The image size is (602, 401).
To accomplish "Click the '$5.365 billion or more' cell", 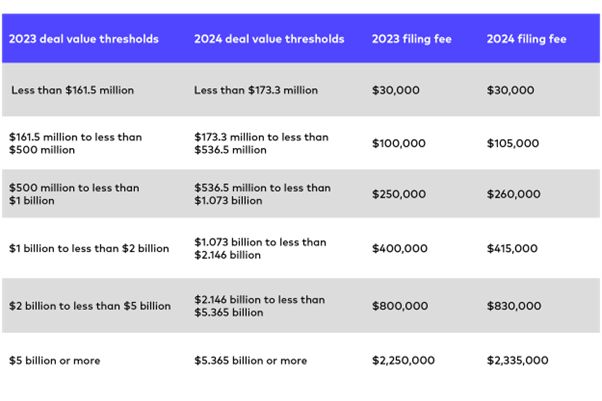I will tap(251, 360).
